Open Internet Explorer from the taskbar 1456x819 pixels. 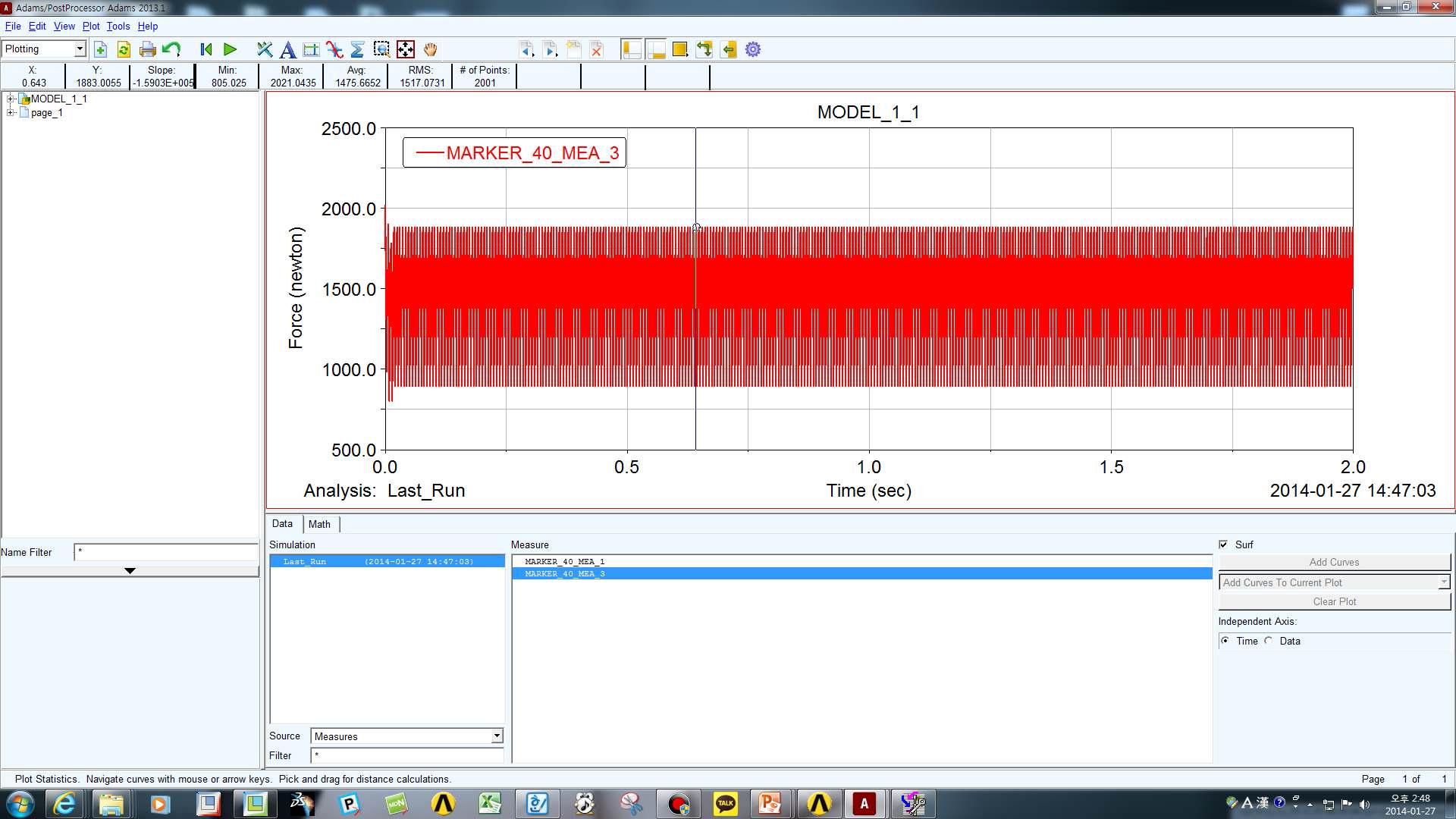point(64,804)
